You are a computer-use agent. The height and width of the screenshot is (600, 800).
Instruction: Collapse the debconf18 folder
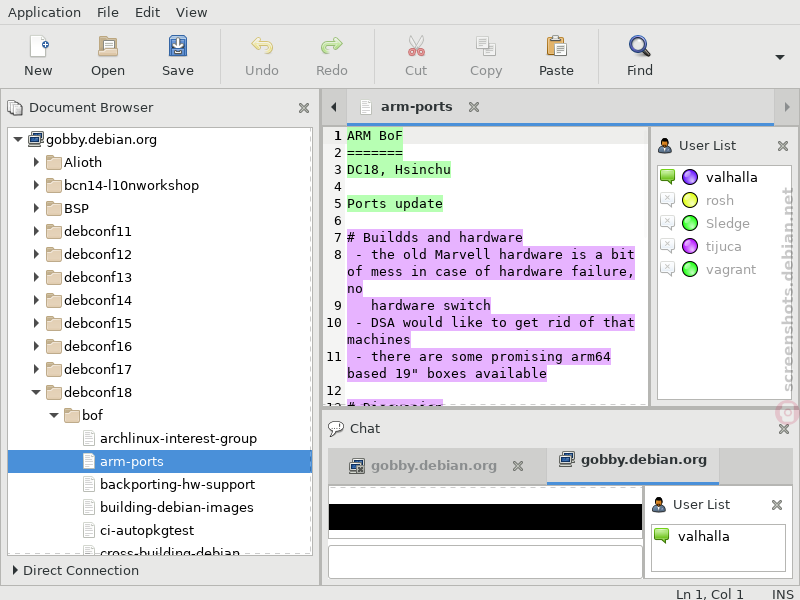36,392
